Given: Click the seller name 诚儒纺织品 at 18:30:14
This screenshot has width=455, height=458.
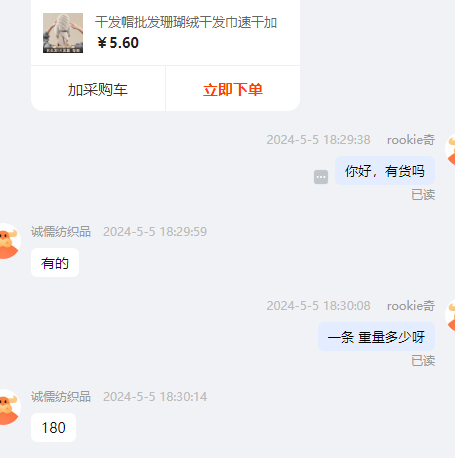Looking at the screenshot, I should pyautogui.click(x=61, y=397).
